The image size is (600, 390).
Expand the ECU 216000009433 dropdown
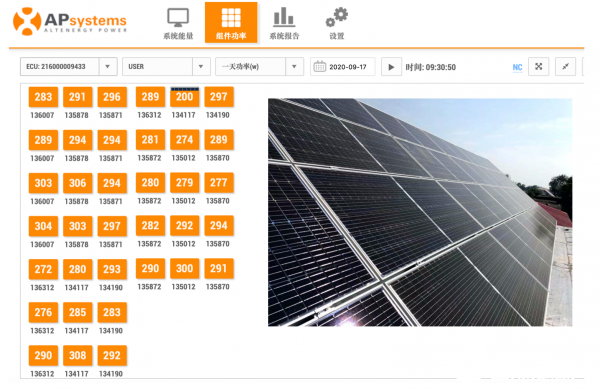pyautogui.click(x=108, y=67)
